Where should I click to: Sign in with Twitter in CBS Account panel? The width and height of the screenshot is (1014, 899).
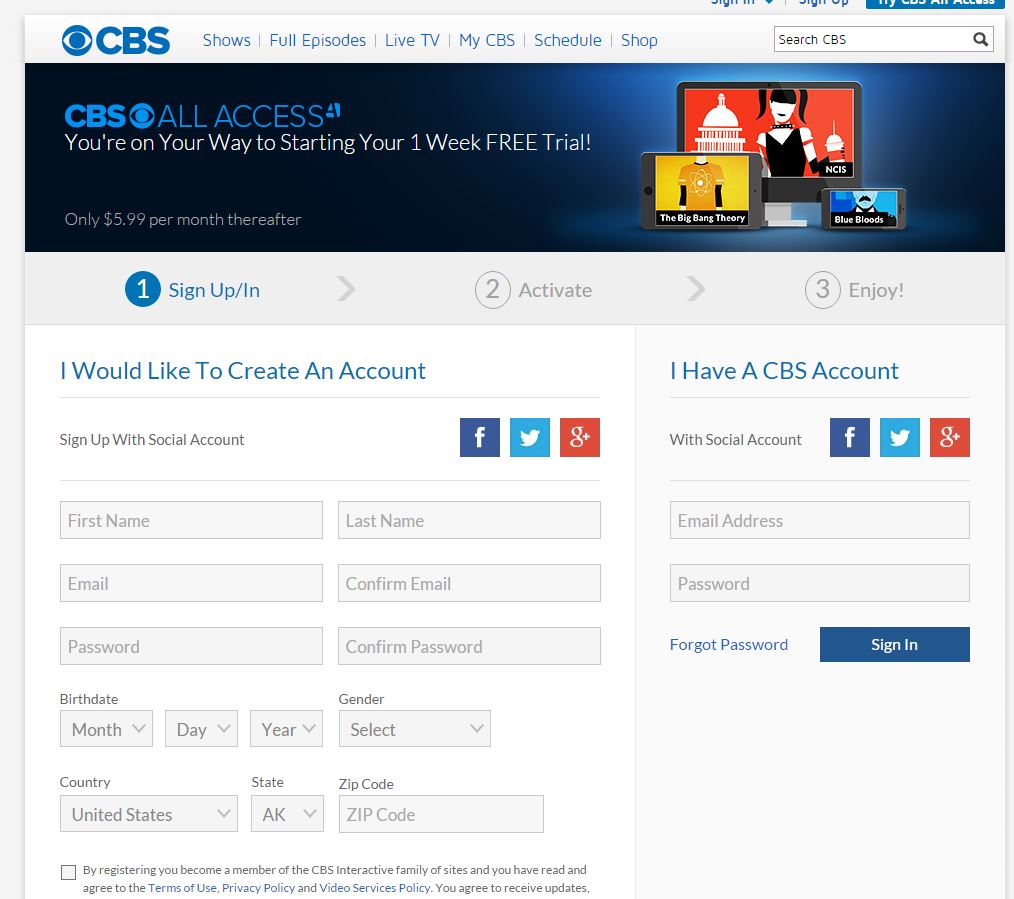tap(900, 437)
